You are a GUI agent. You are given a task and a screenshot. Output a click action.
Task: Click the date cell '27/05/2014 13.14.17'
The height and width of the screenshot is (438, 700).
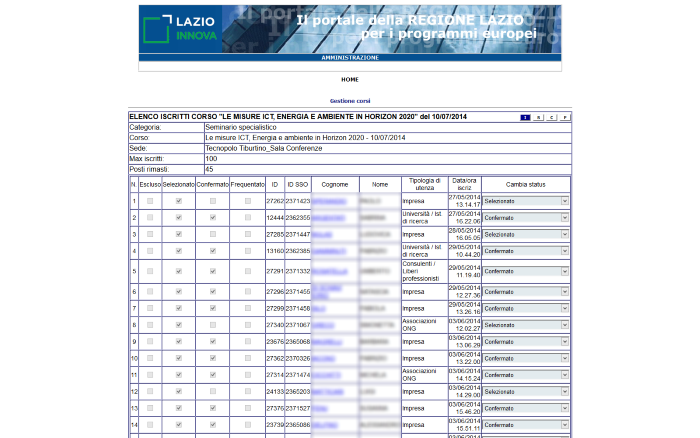point(465,201)
